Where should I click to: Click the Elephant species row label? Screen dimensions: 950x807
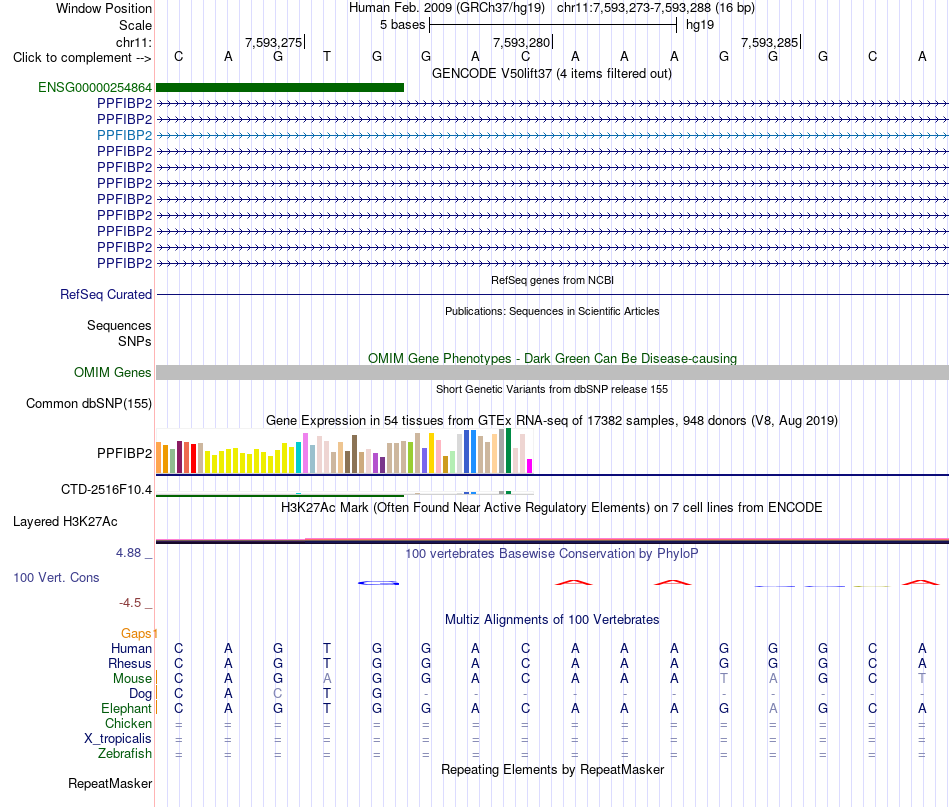point(126,708)
